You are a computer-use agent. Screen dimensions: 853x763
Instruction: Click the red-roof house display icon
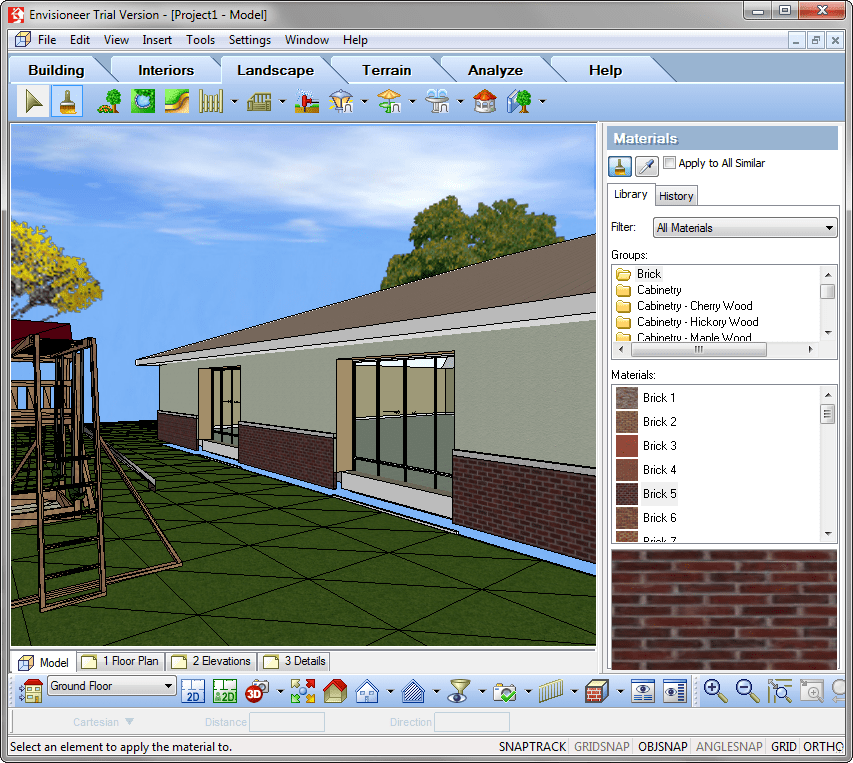coord(335,691)
